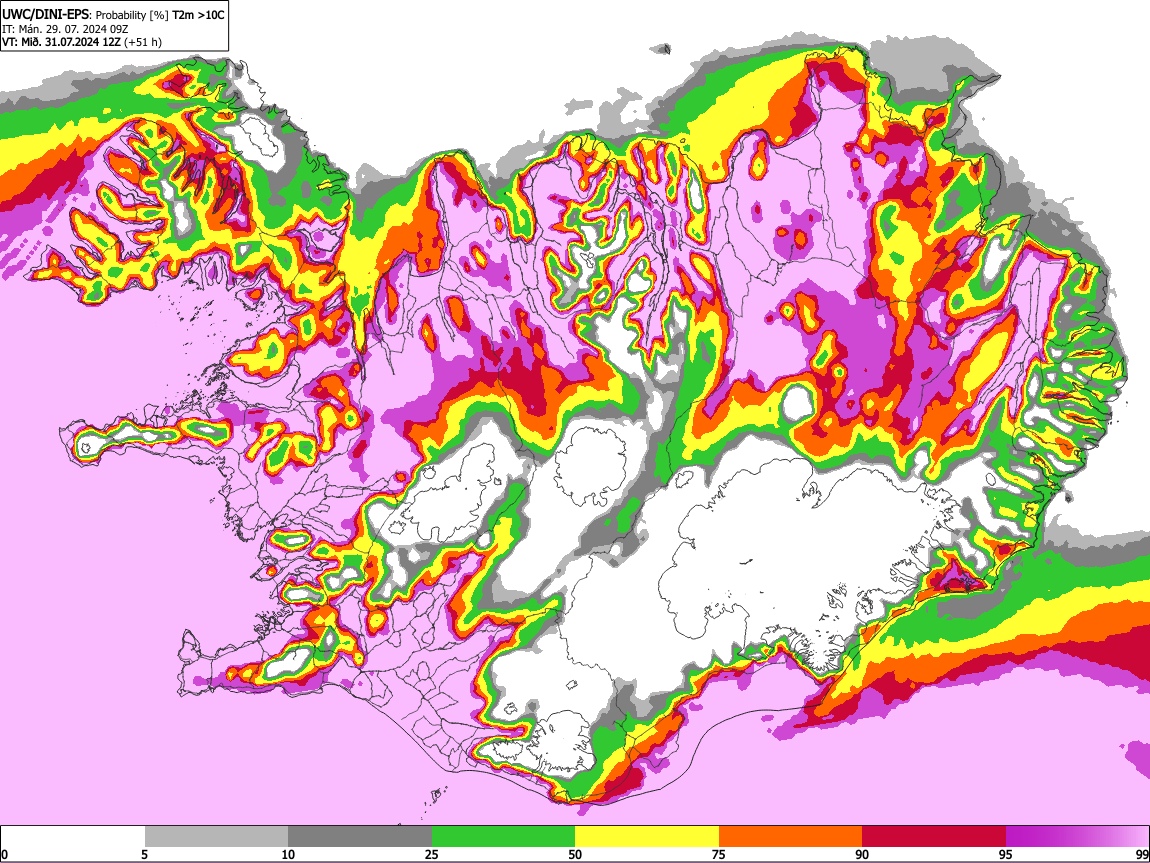Click the legend label '10'
The width and height of the screenshot is (1150, 863).
(288, 854)
